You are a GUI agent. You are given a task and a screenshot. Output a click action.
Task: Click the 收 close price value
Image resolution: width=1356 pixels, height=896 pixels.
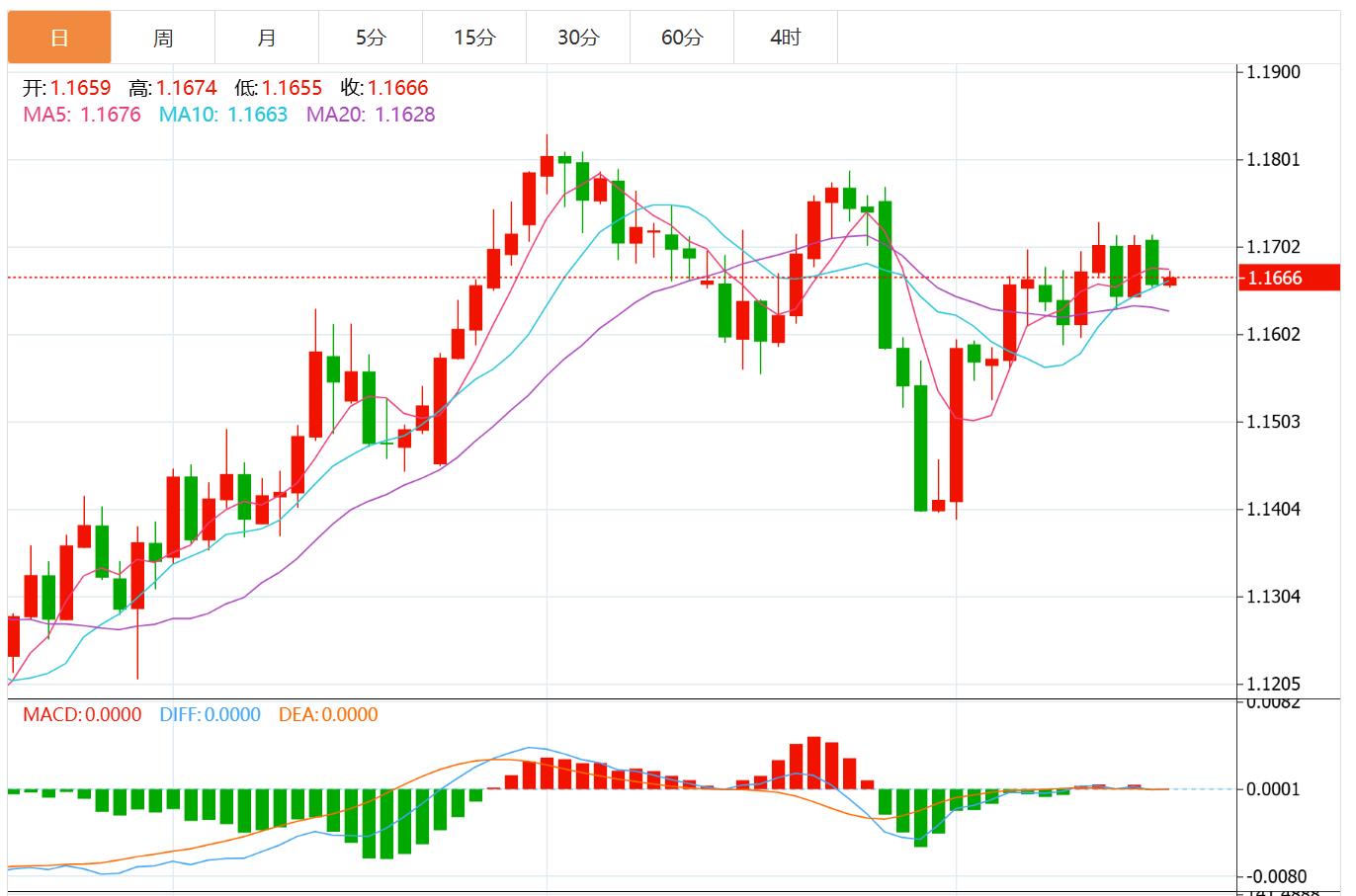coord(399,88)
